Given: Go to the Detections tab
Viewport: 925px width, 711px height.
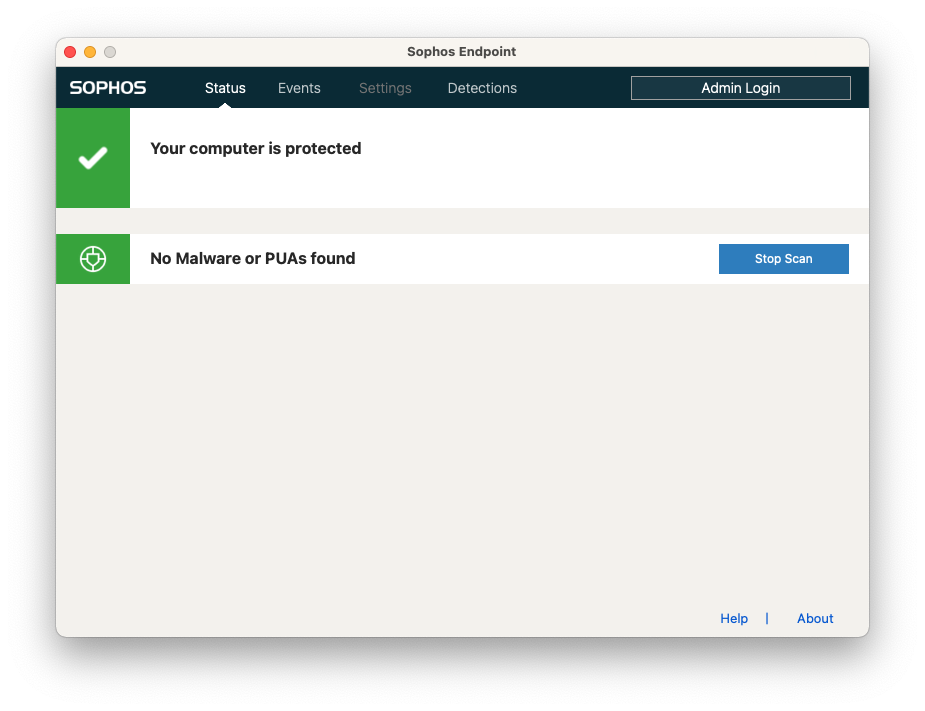Looking at the screenshot, I should point(482,88).
